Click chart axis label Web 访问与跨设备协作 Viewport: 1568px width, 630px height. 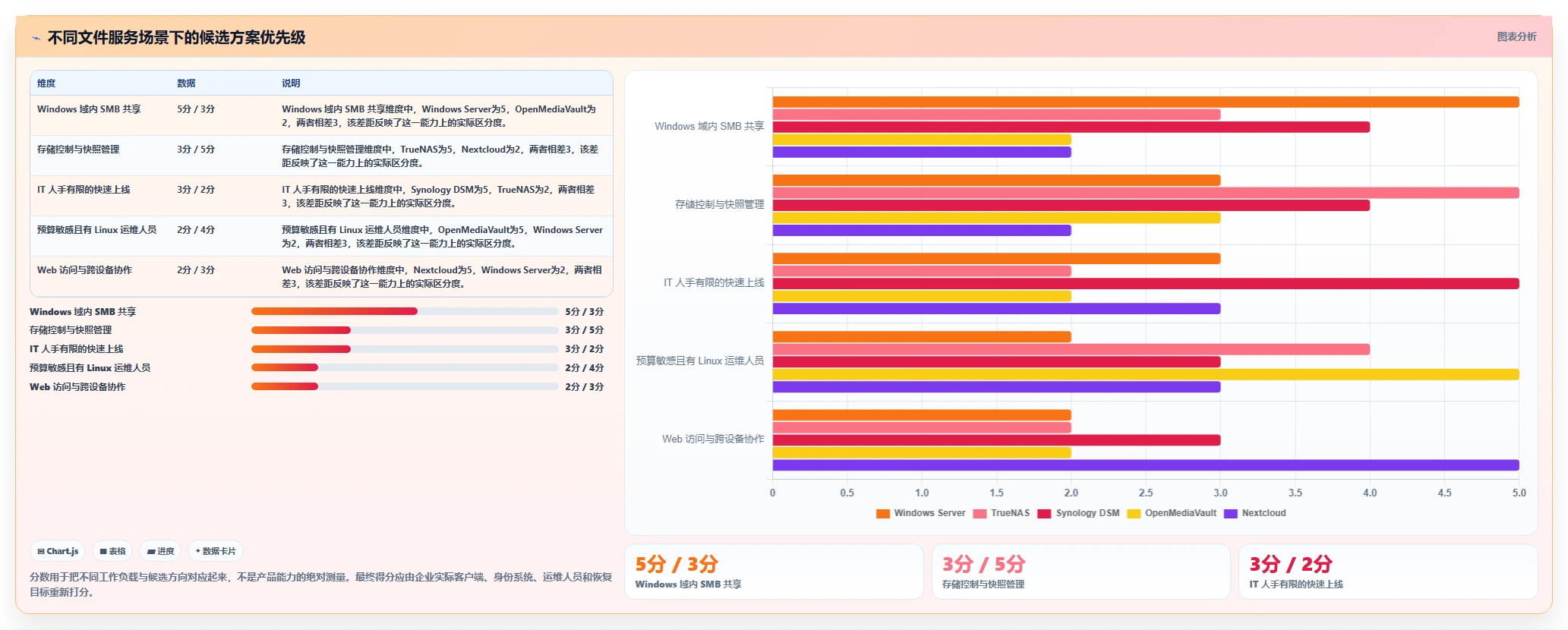pos(713,439)
